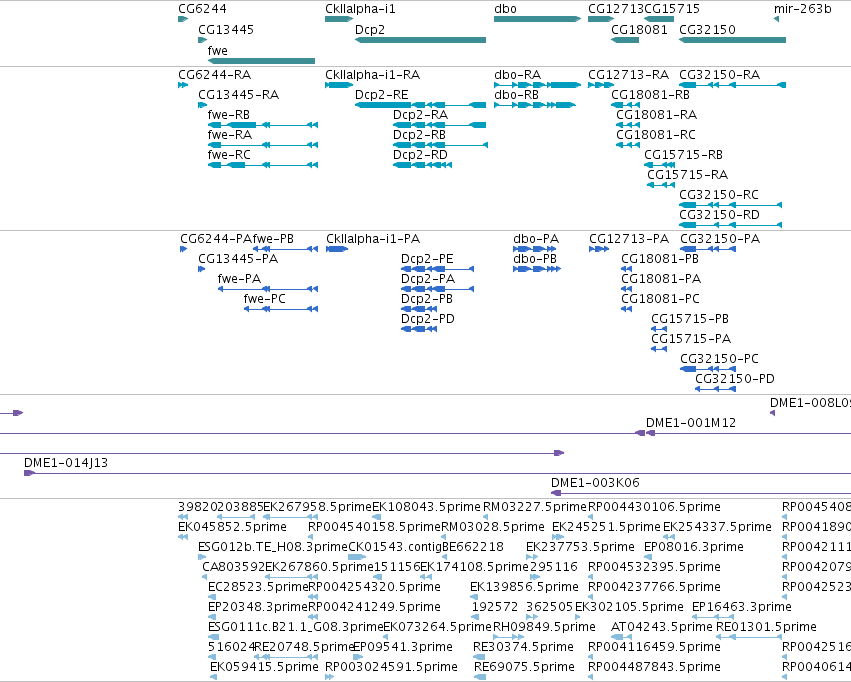
Task: Click the 'CG12713-PA' protein label
Action: pos(629,239)
